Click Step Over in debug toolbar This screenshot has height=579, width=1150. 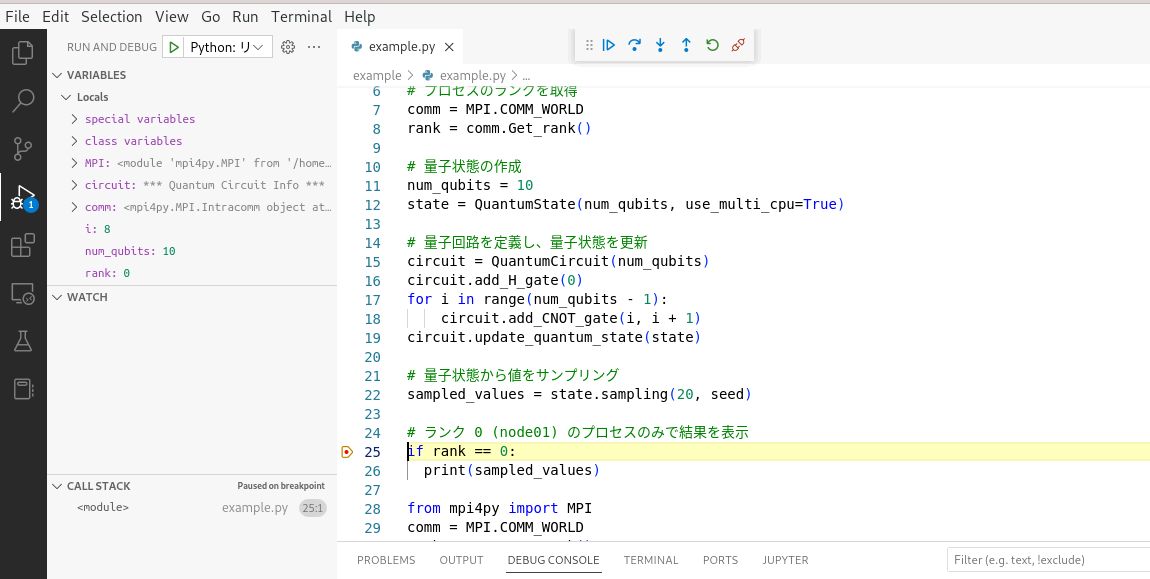point(634,45)
